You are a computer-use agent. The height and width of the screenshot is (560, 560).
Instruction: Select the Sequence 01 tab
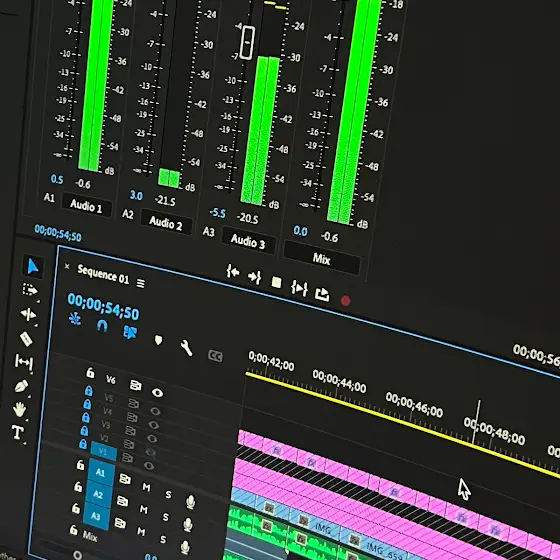(103, 275)
